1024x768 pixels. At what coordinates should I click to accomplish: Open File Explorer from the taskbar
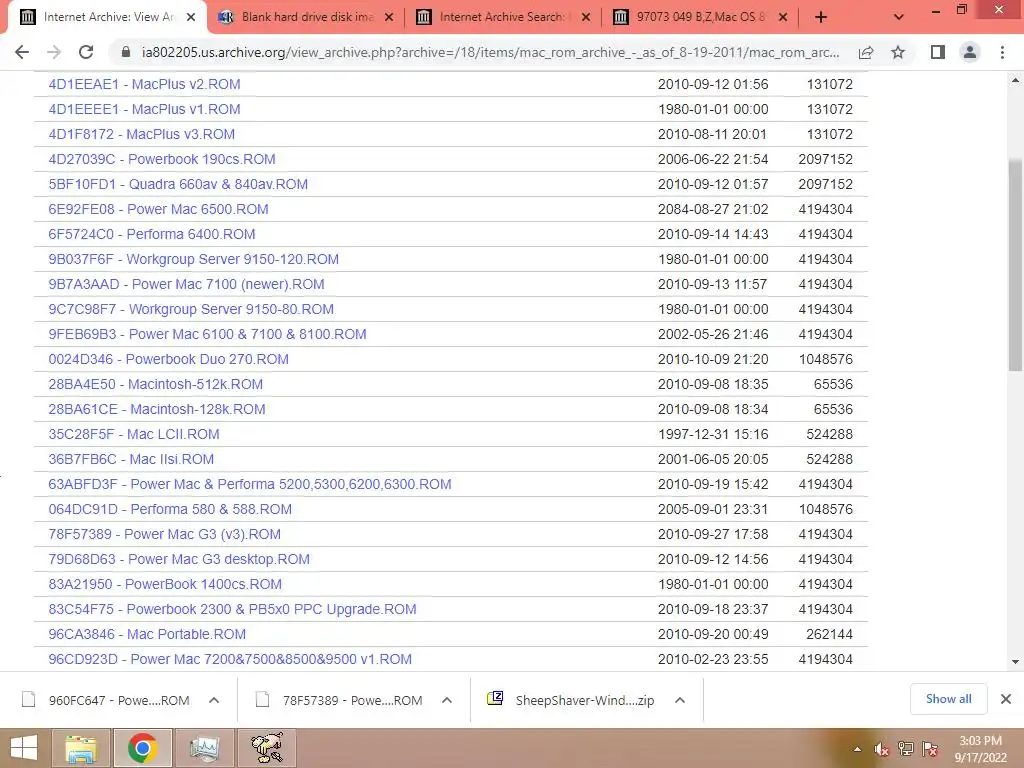tap(80, 748)
